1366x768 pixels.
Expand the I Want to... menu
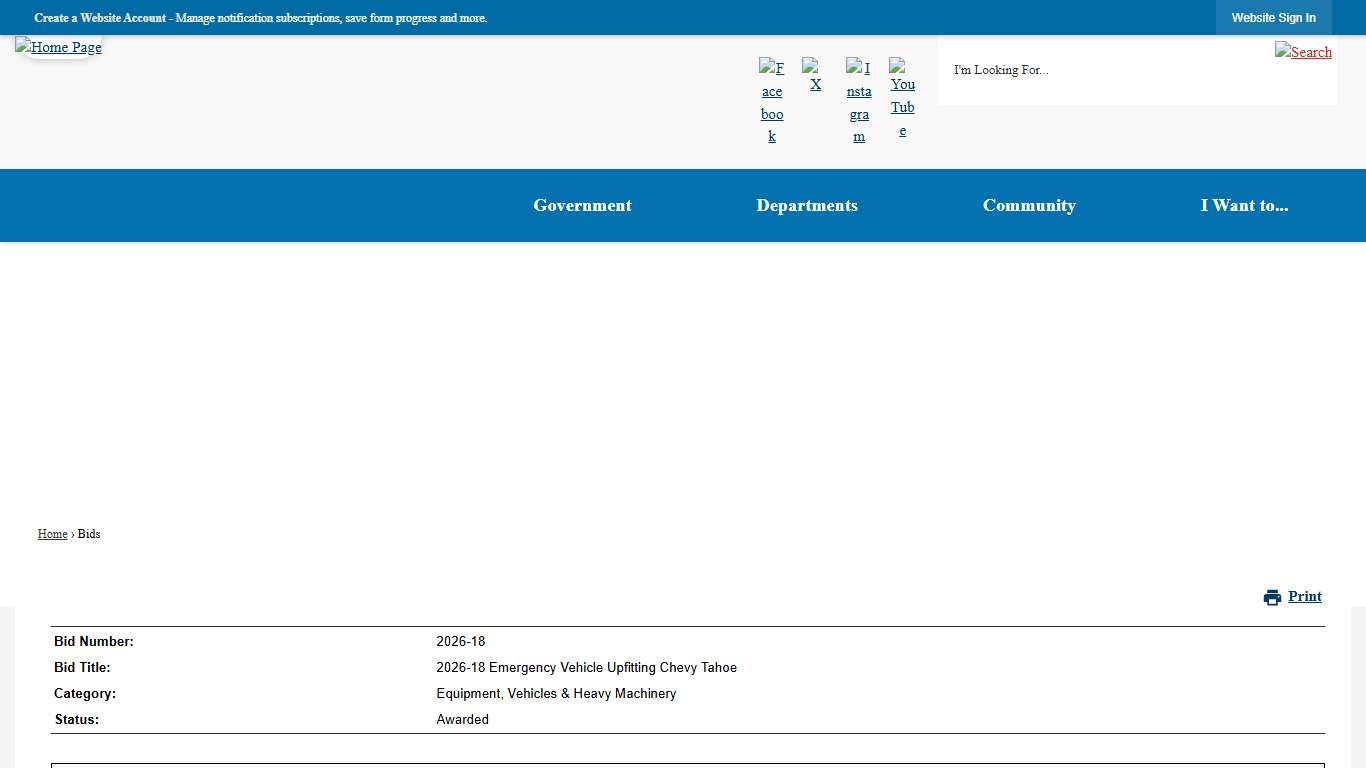point(1244,205)
